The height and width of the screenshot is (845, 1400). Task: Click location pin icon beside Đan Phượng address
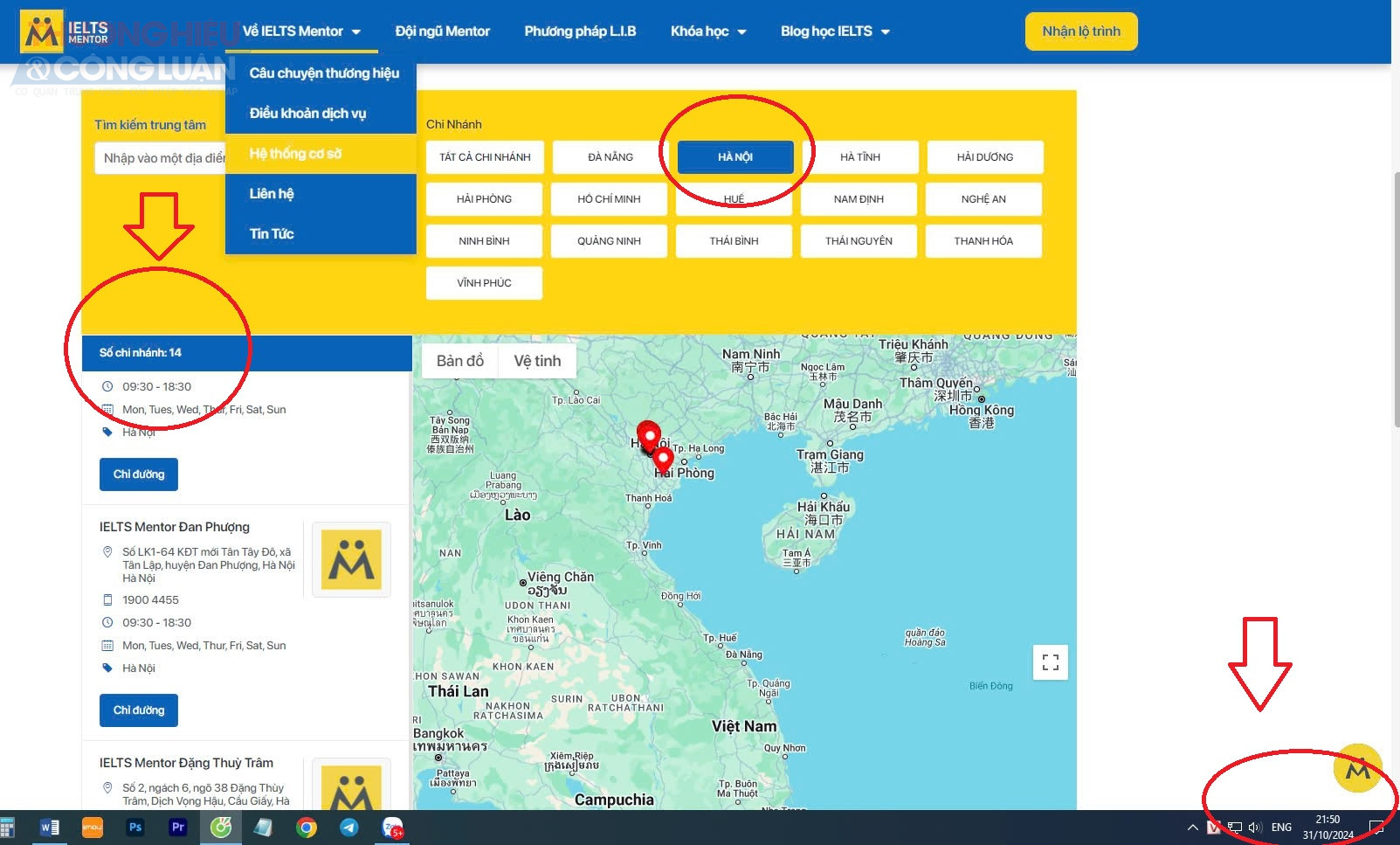point(107,552)
